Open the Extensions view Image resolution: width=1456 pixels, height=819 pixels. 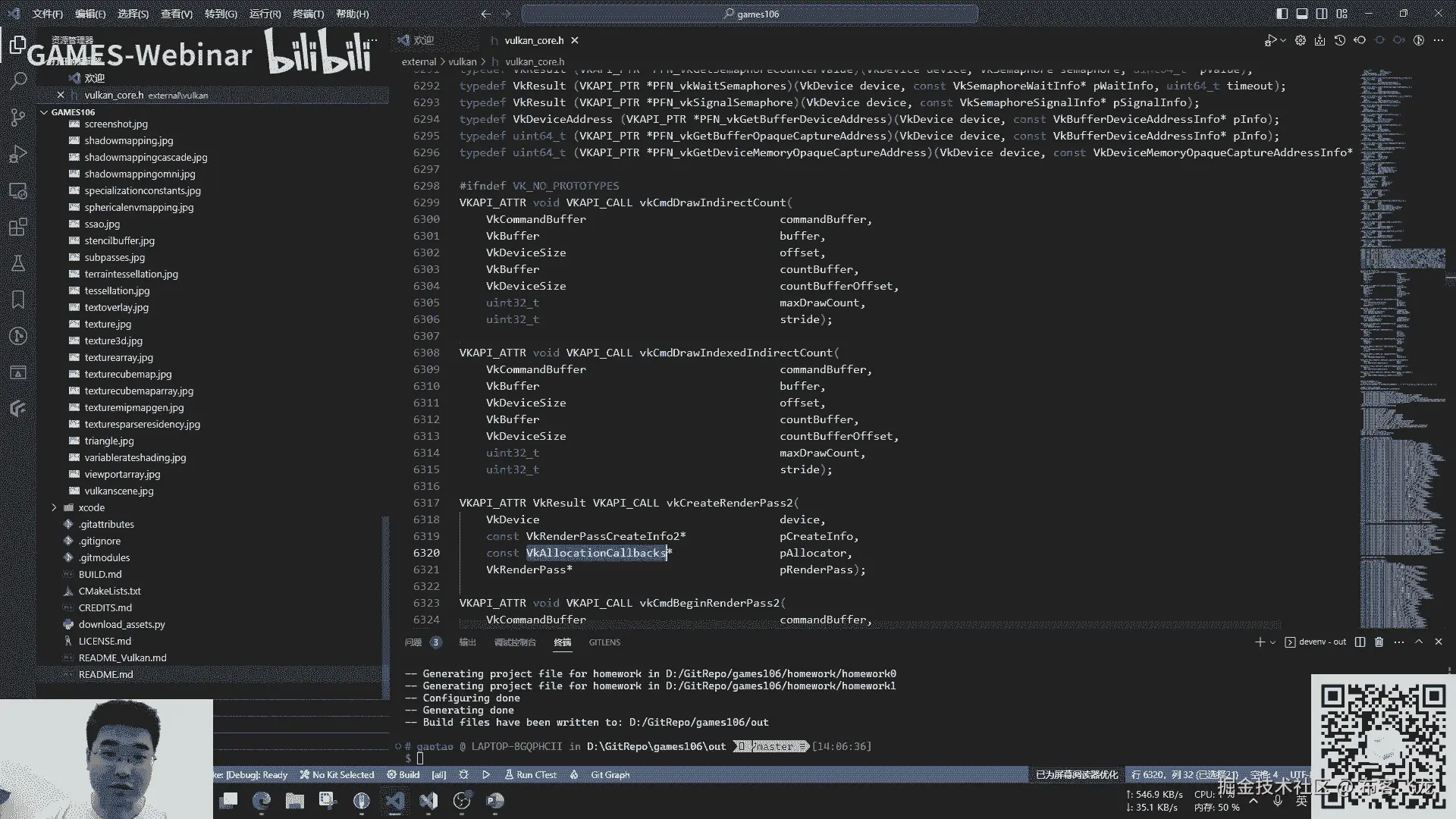point(18,227)
